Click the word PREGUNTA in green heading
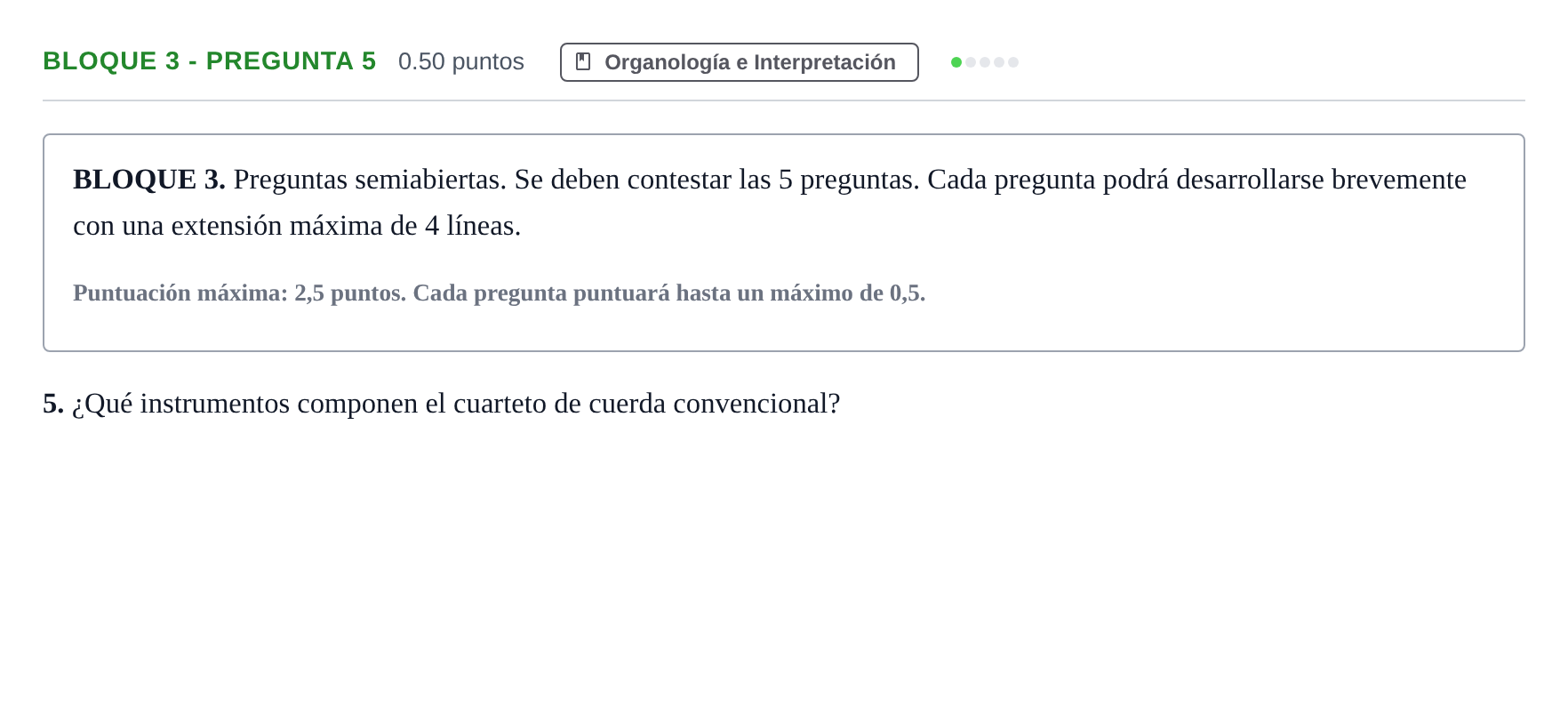The width and height of the screenshot is (1568, 722). 280,60
